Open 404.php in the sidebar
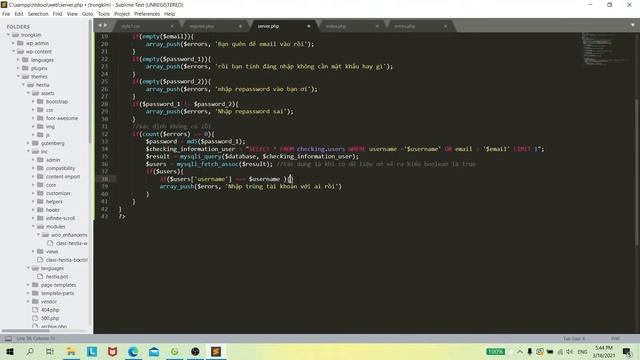This screenshot has height=360, width=640. point(50,310)
